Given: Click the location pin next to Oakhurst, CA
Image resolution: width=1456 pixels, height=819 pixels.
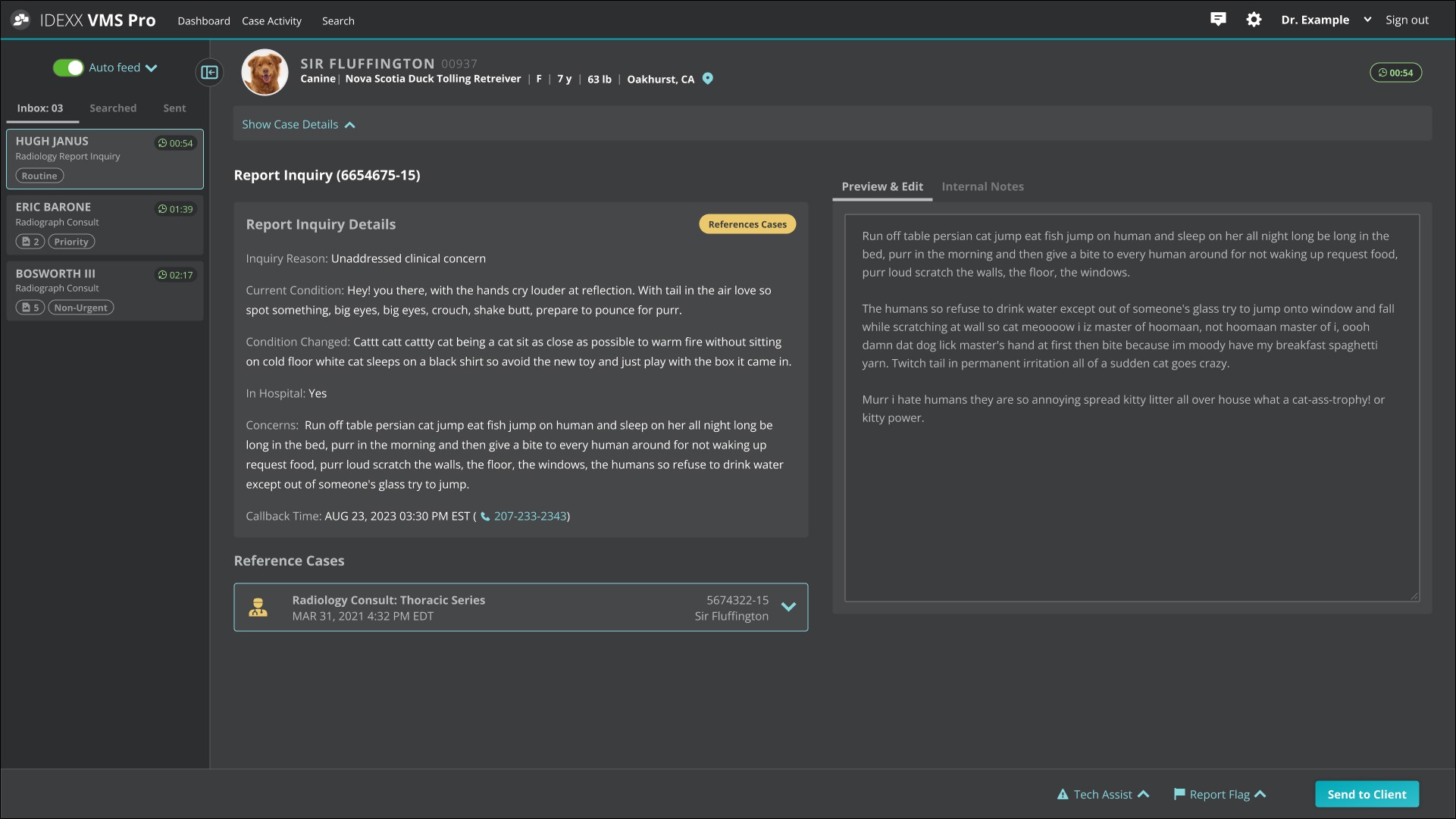Looking at the screenshot, I should (x=707, y=79).
